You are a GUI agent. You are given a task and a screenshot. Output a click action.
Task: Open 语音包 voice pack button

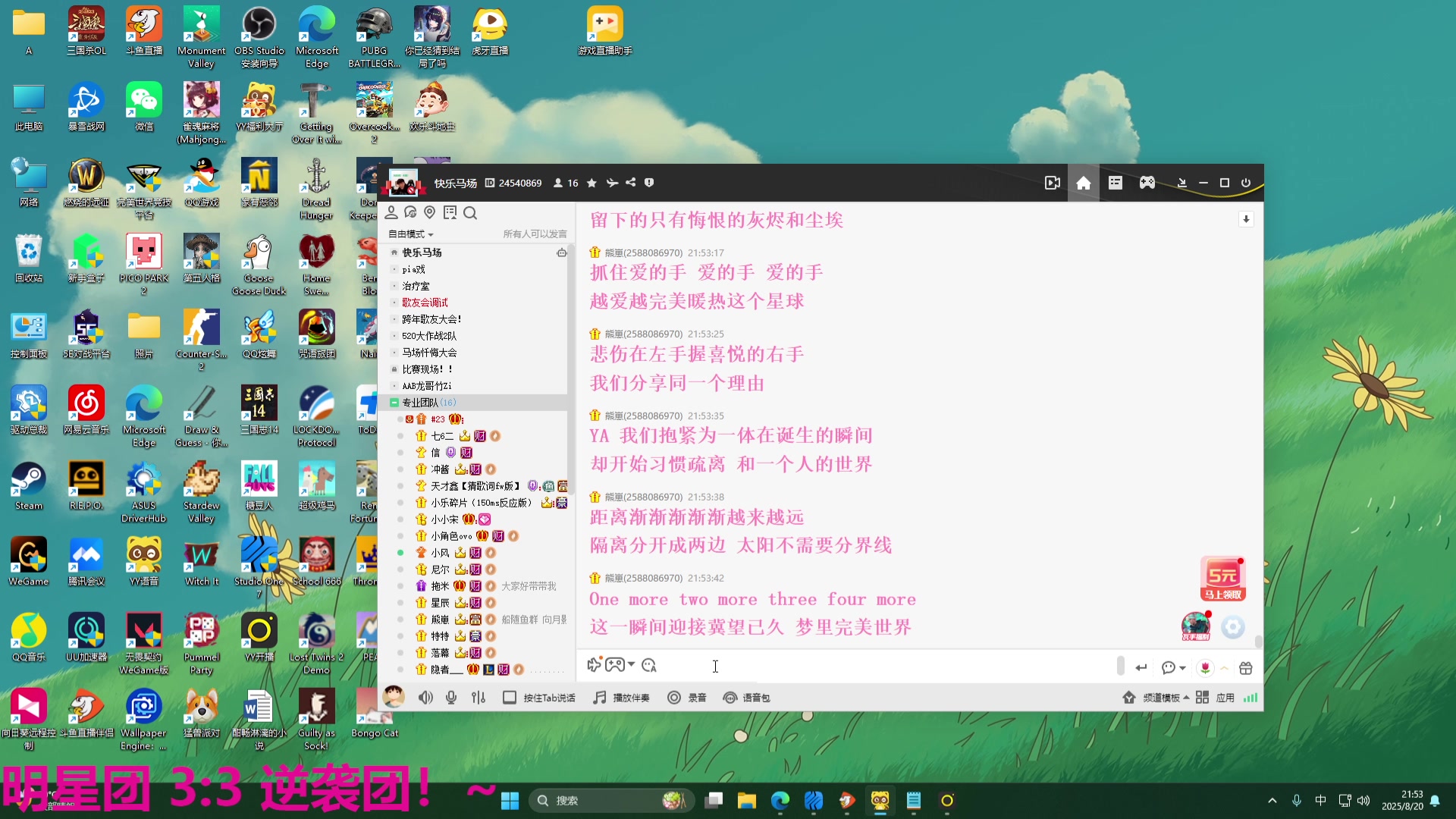747,698
